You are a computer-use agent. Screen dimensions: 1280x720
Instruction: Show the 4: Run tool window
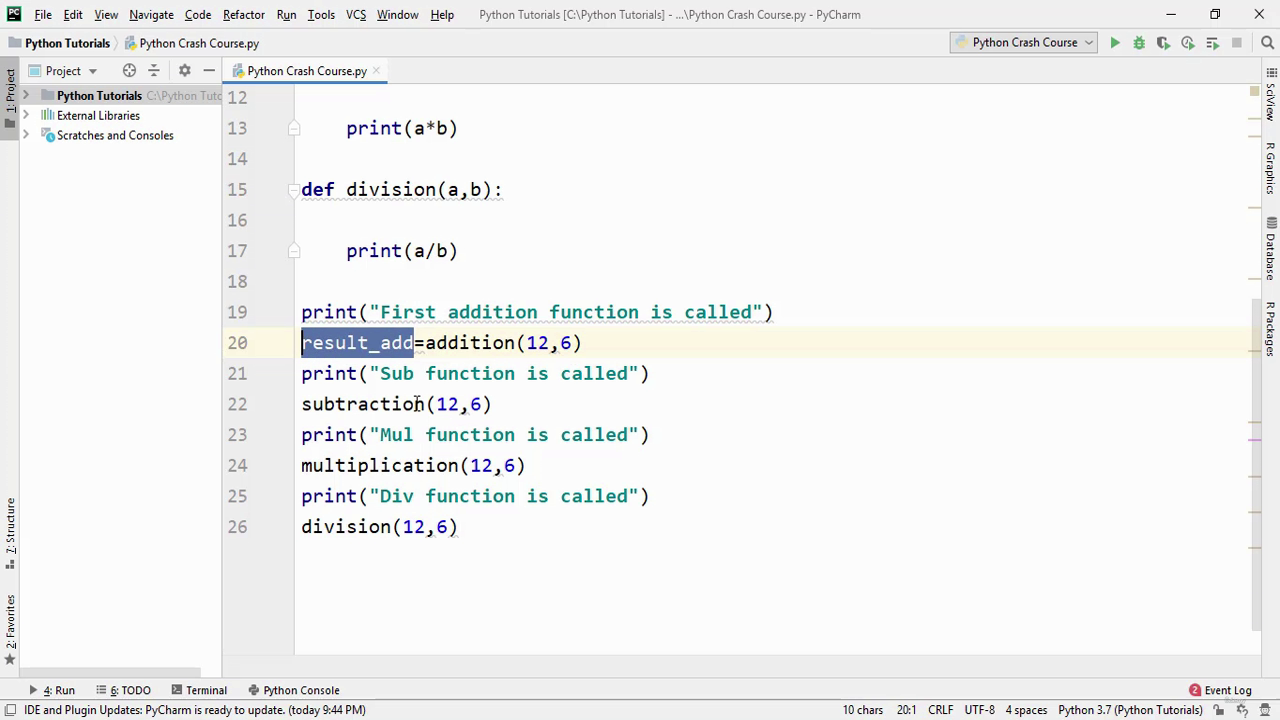[52, 690]
